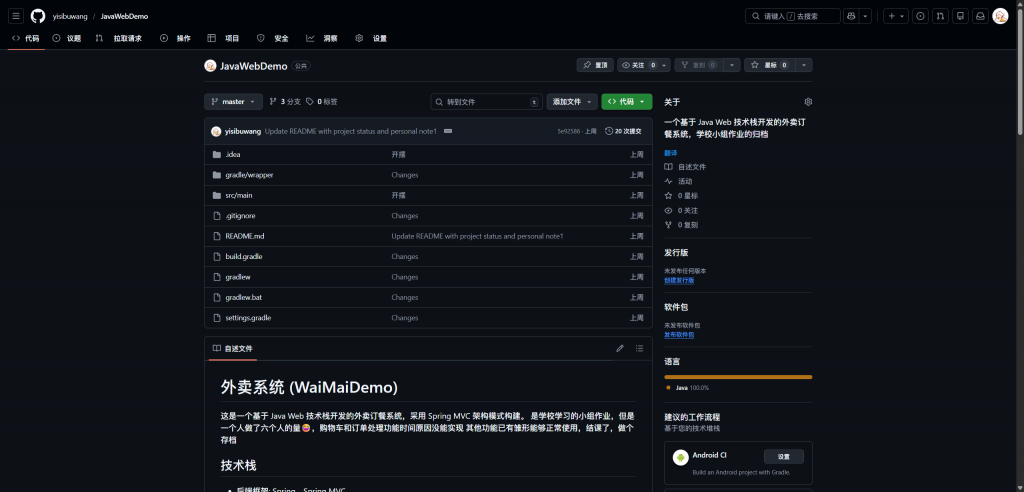Open the 20 次提交 commits history link
Screen dimensions: 1024x492
[x=623, y=131]
